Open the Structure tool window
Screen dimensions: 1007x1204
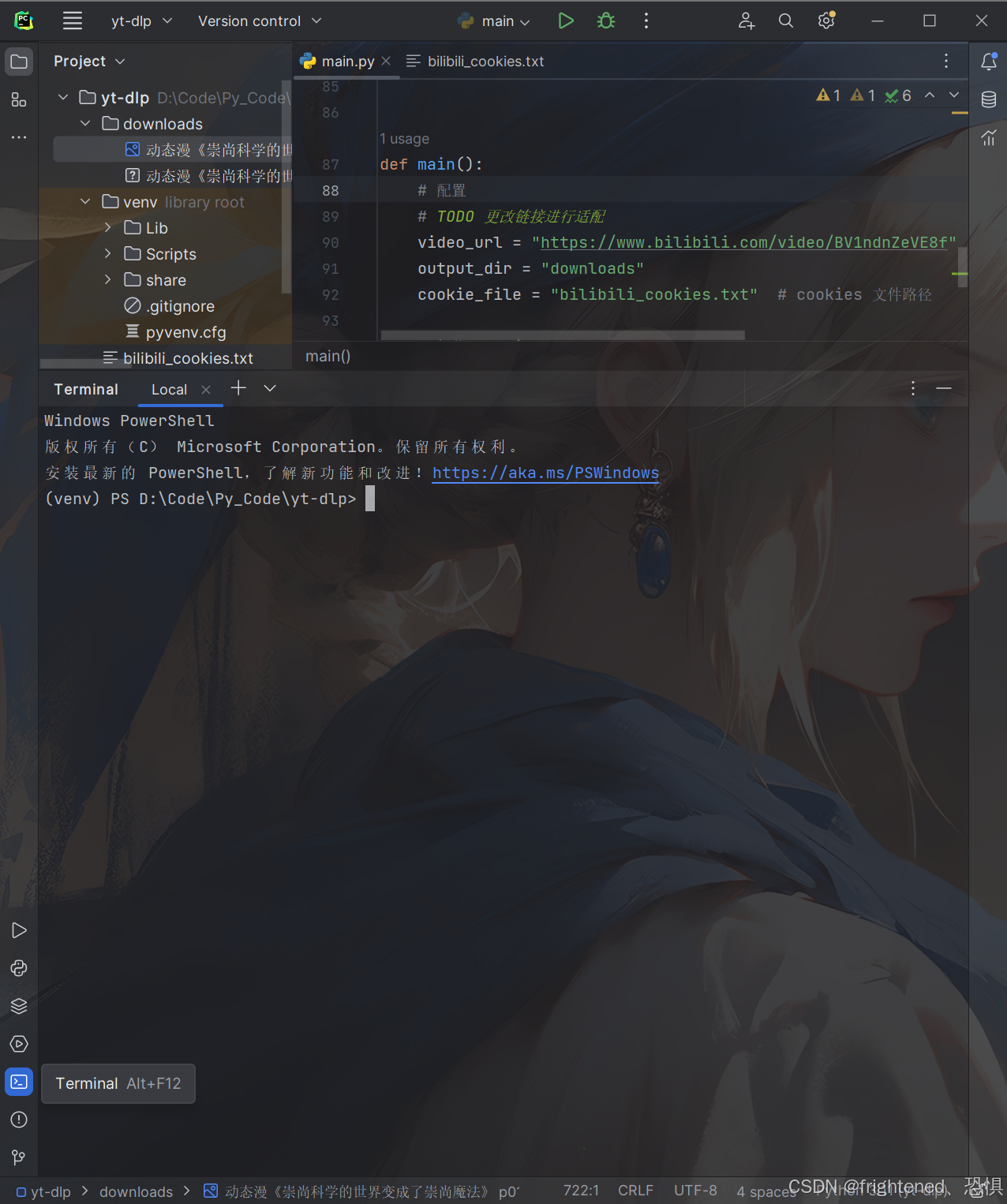click(x=19, y=100)
